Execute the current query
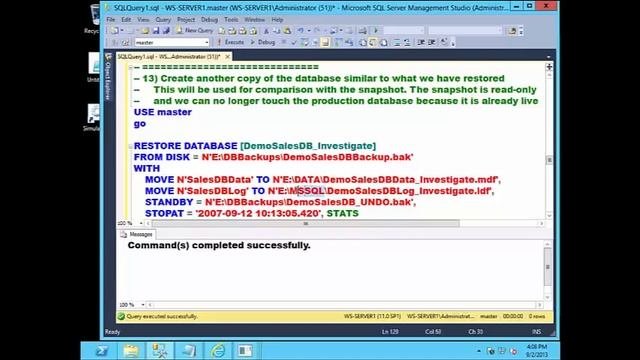The image size is (640, 360). pos(231,42)
